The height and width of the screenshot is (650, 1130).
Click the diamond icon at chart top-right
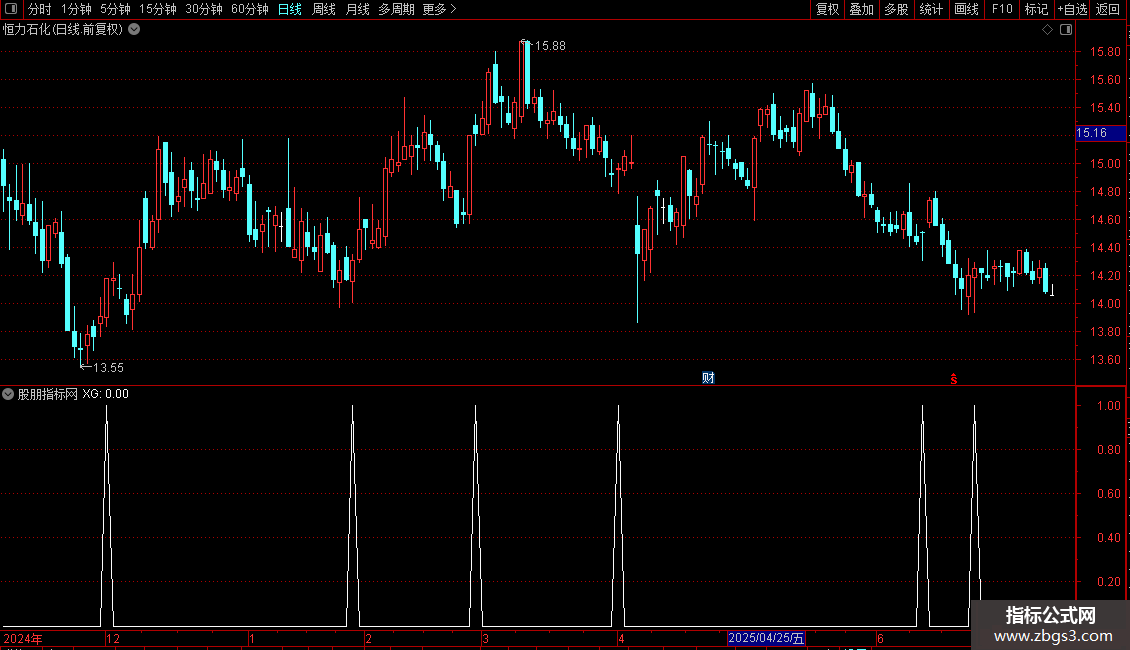(1048, 30)
